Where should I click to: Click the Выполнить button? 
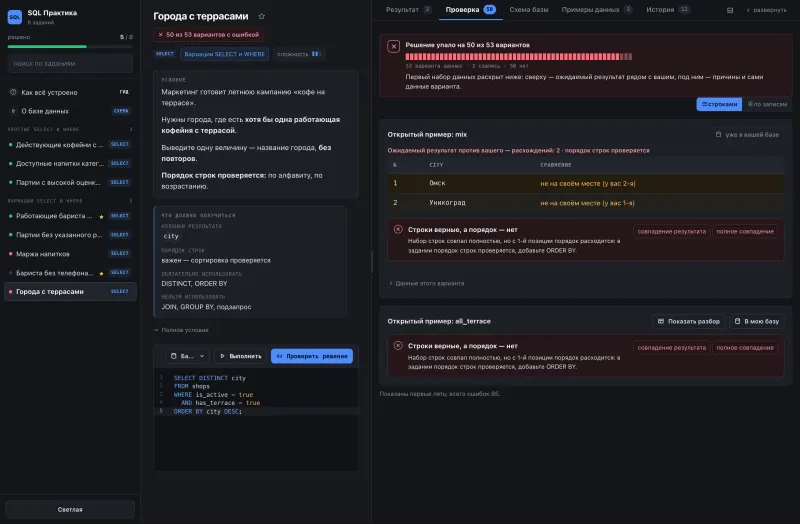(x=241, y=356)
